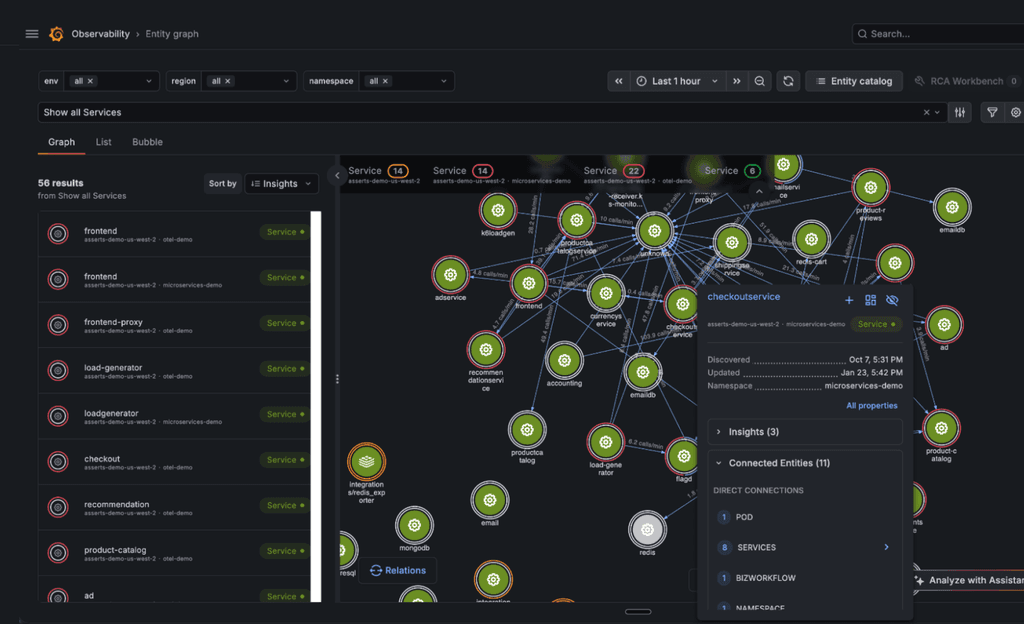Select the load-generator graph node
This screenshot has height=624, width=1024.
pos(605,442)
